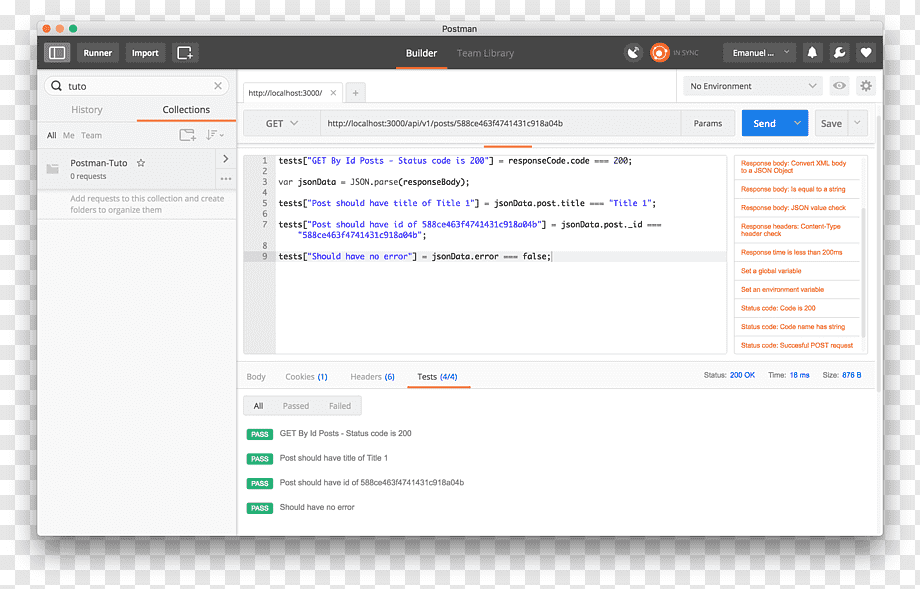Click the collection search field
This screenshot has width=920, height=589.
[137, 86]
